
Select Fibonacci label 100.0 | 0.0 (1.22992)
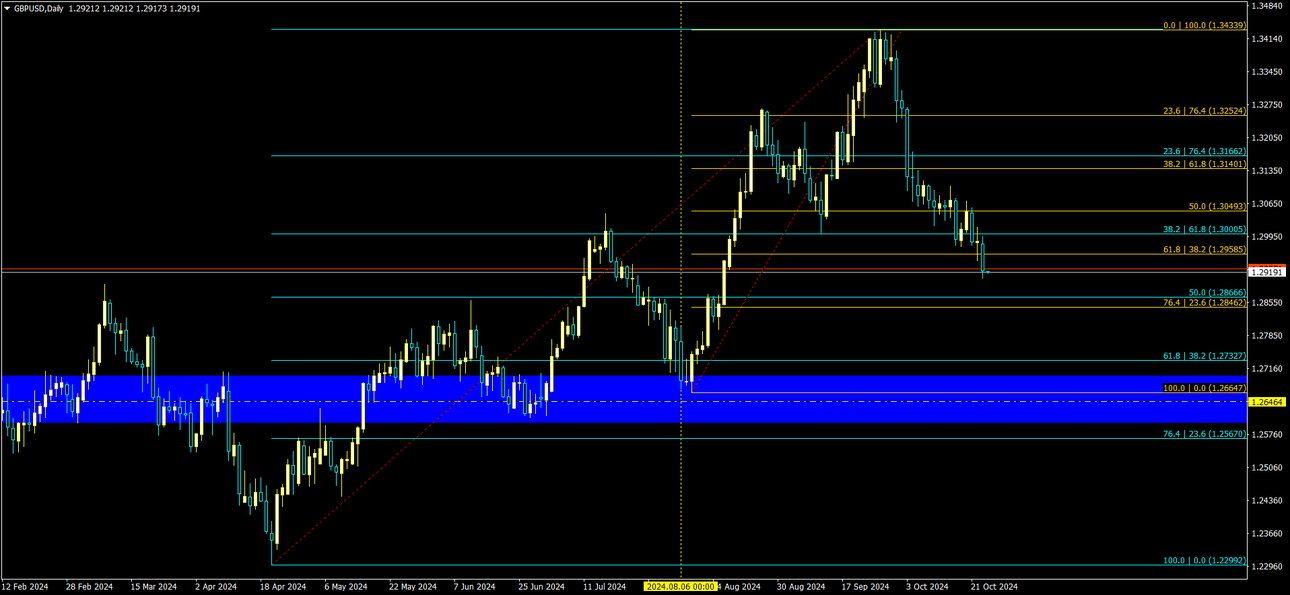pyautogui.click(x=1204, y=561)
